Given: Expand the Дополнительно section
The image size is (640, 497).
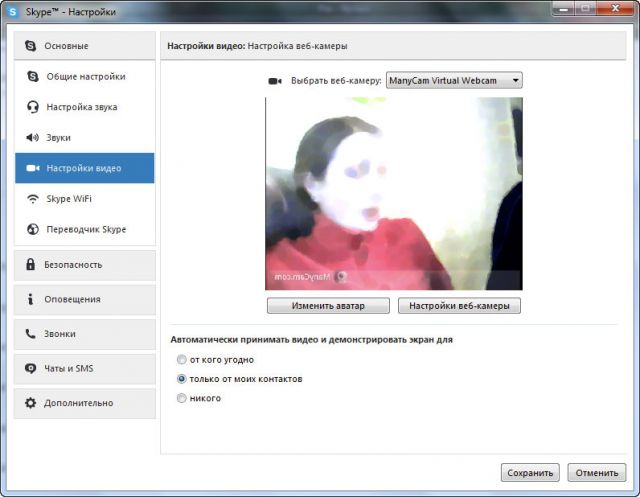Looking at the screenshot, I should click(85, 404).
